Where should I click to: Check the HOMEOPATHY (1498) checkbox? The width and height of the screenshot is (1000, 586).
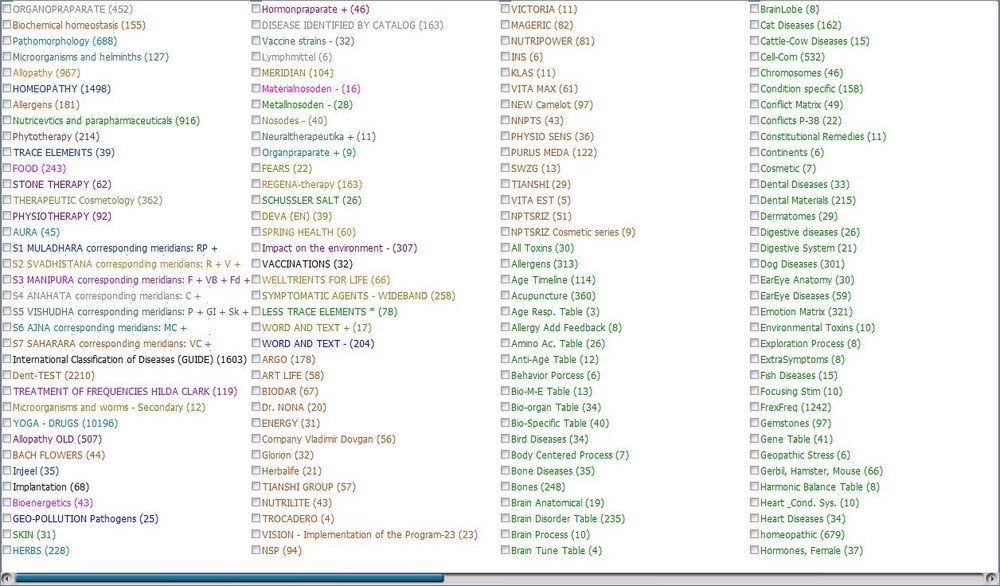(7, 89)
